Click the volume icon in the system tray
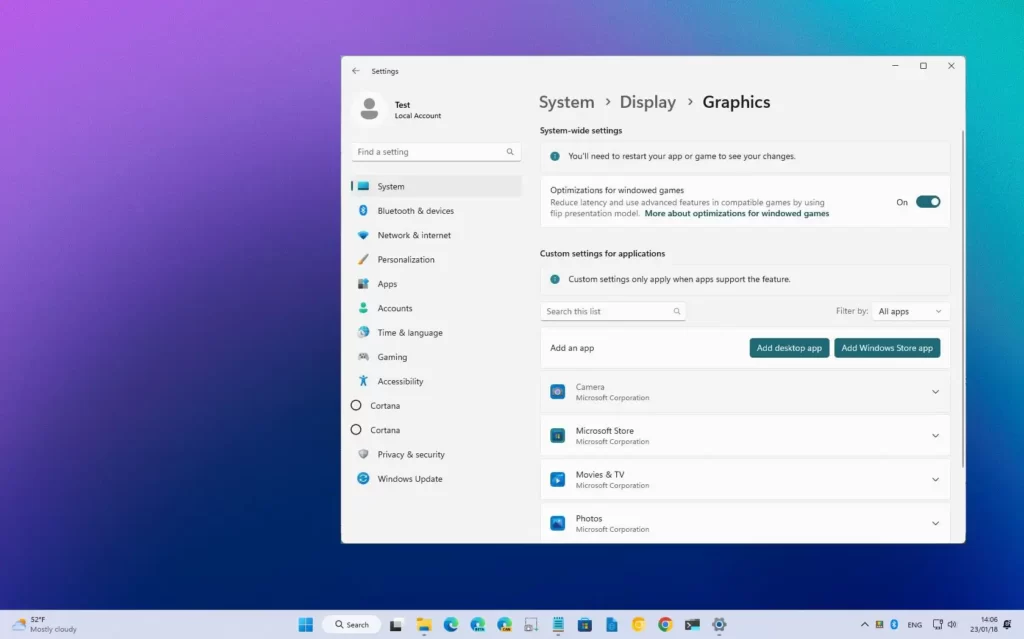This screenshot has width=1024, height=639. click(x=952, y=625)
